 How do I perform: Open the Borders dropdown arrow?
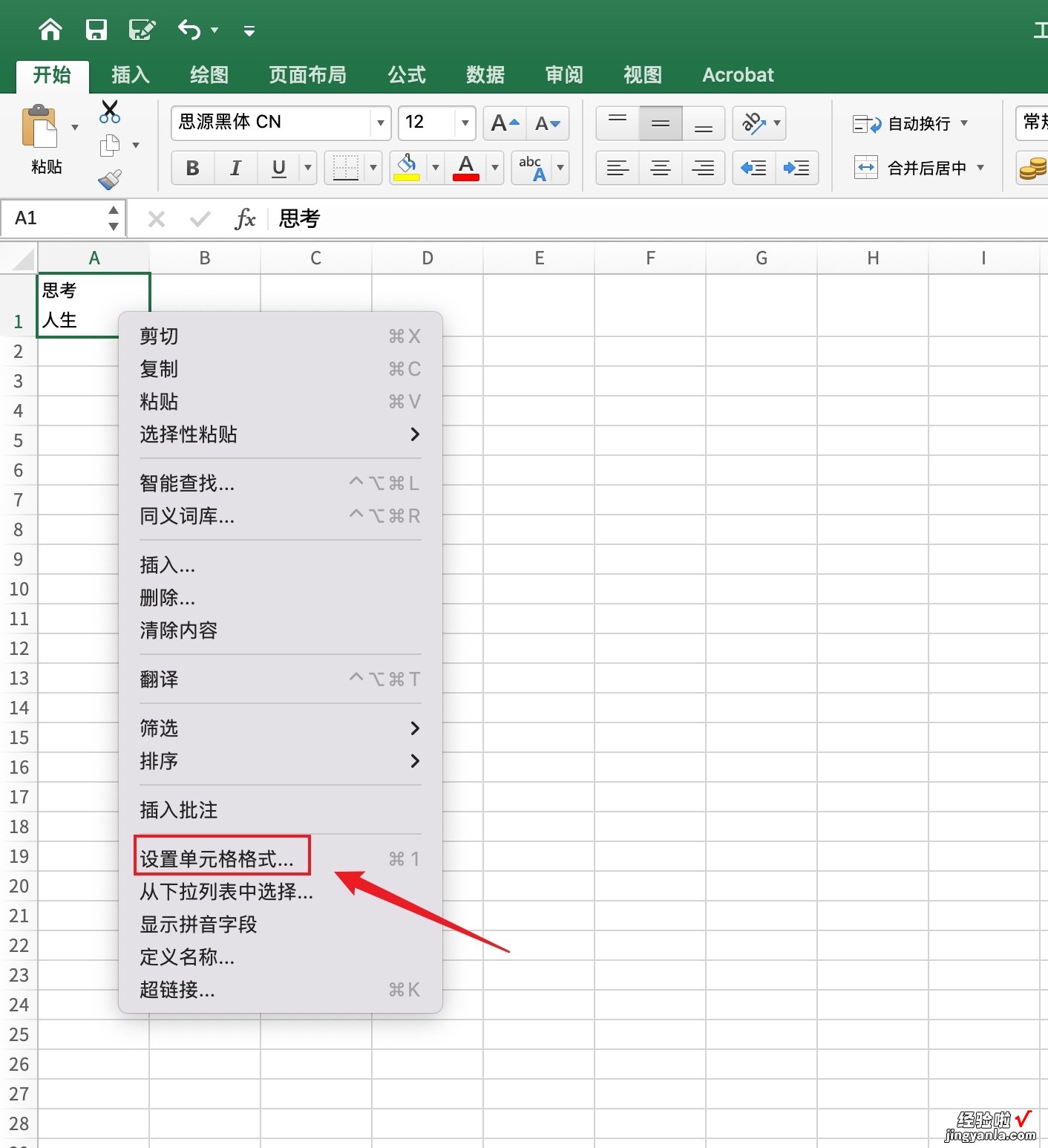click(373, 169)
